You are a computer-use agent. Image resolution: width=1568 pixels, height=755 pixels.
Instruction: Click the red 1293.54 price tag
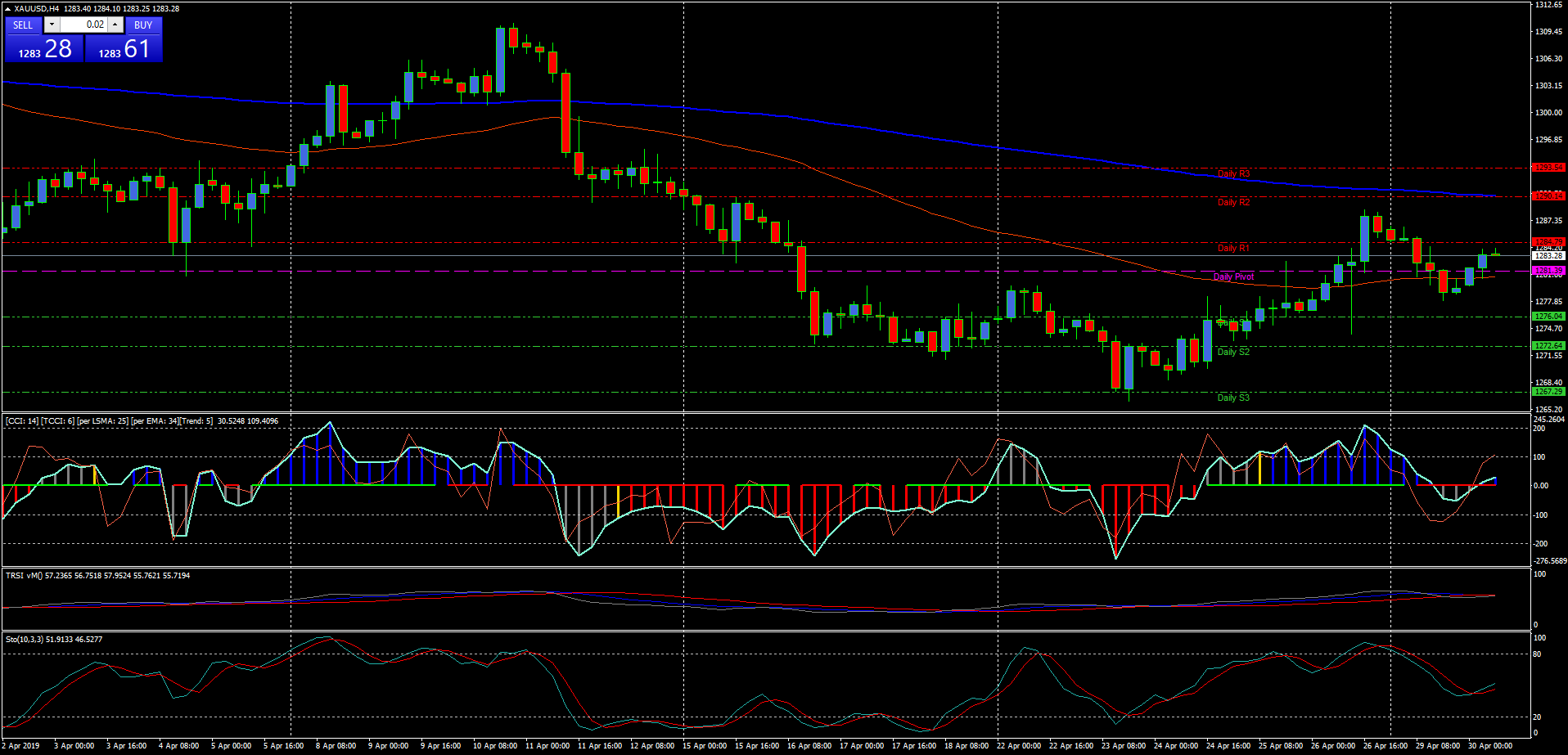point(1548,167)
